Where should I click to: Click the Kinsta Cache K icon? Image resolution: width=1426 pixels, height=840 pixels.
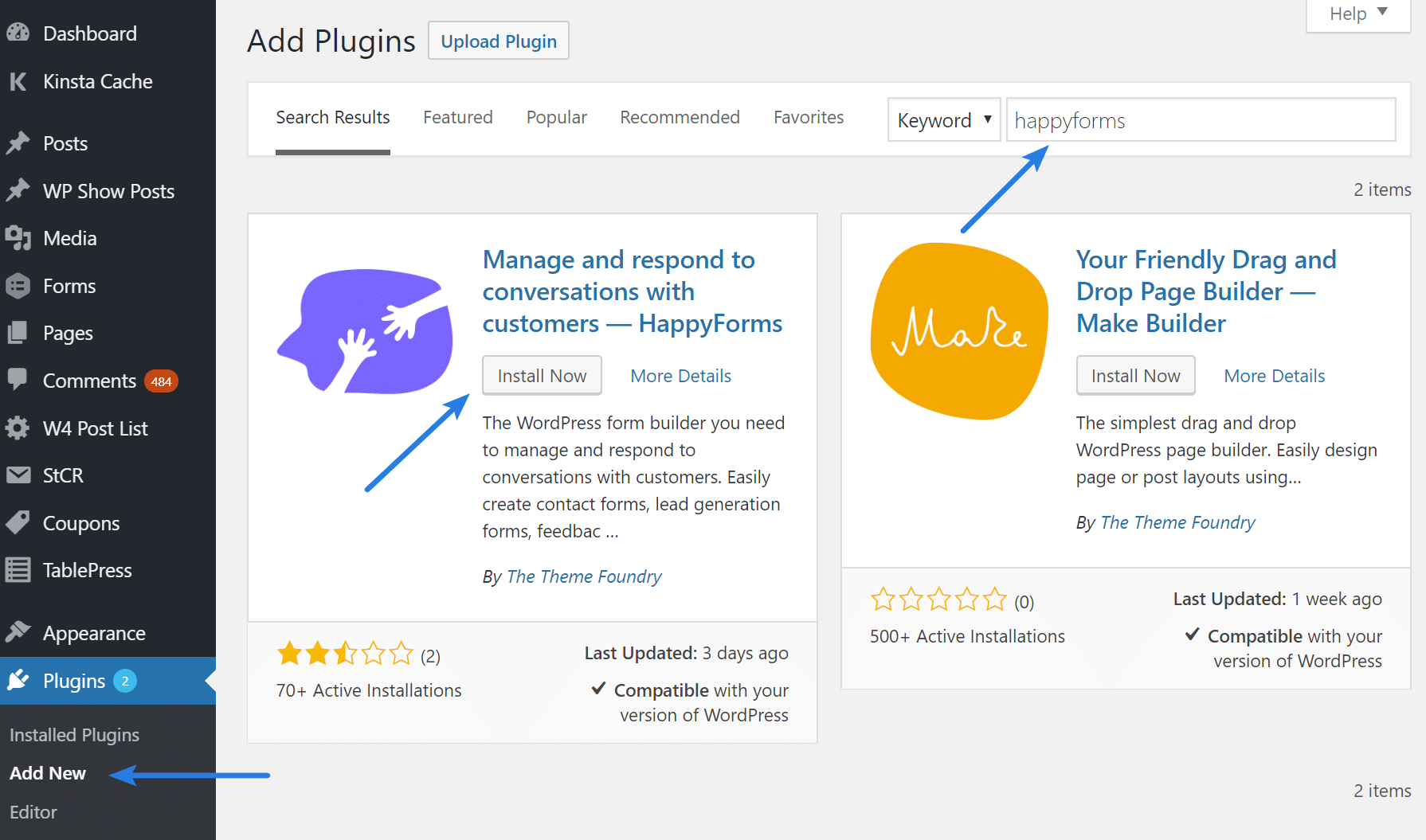tap(18, 81)
